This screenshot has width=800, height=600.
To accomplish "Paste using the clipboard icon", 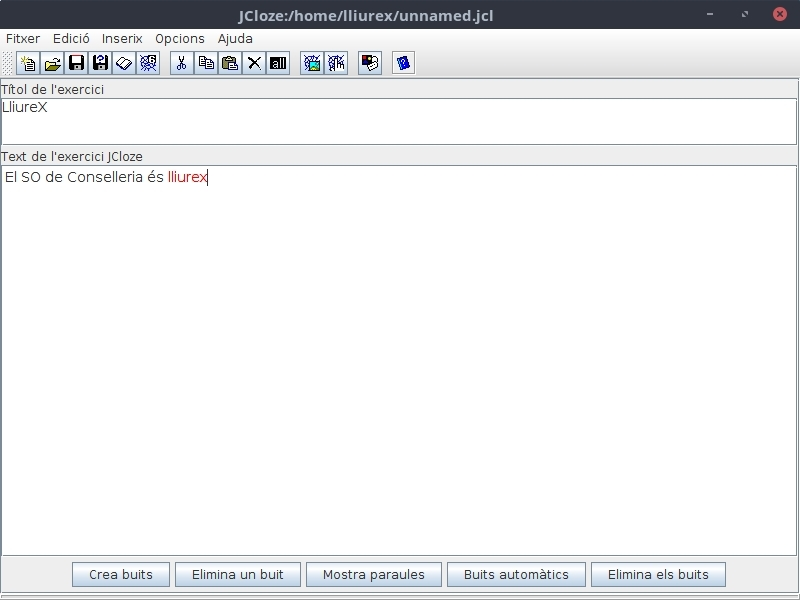I will (230, 63).
